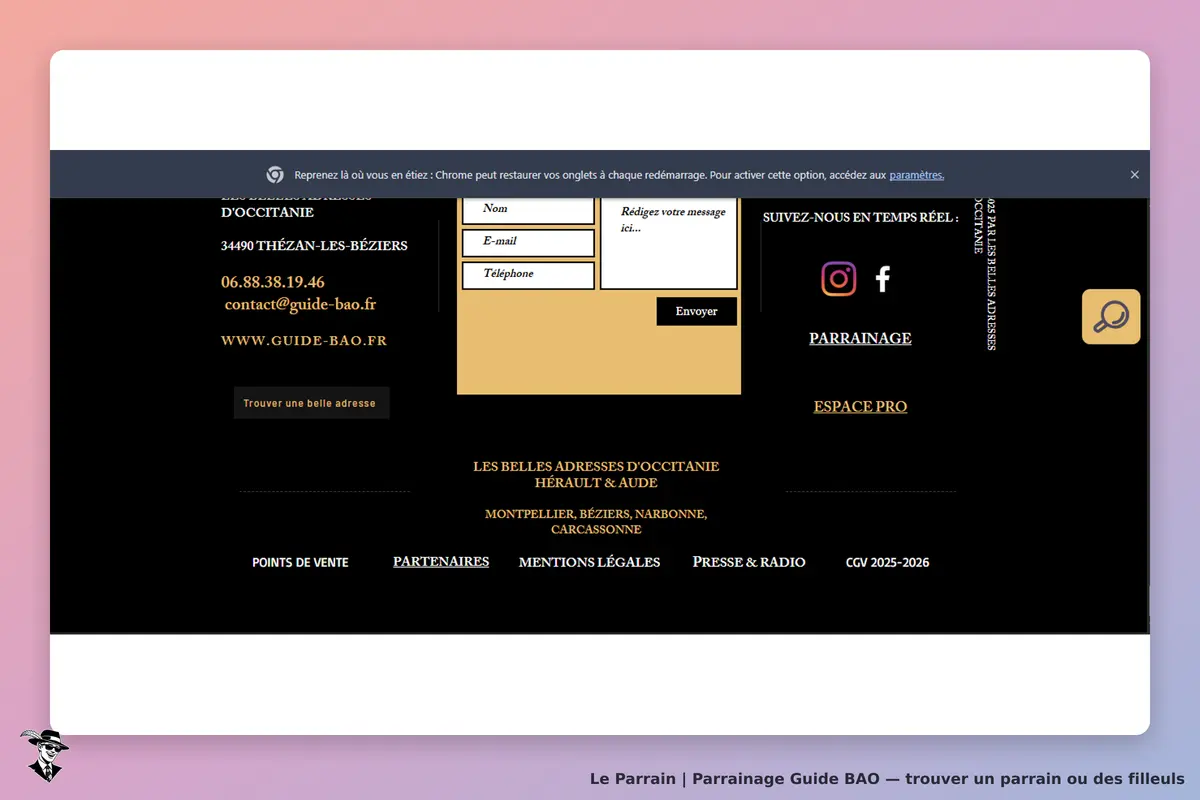Open the ESPACE PRO link
This screenshot has width=1200, height=800.
pos(860,407)
